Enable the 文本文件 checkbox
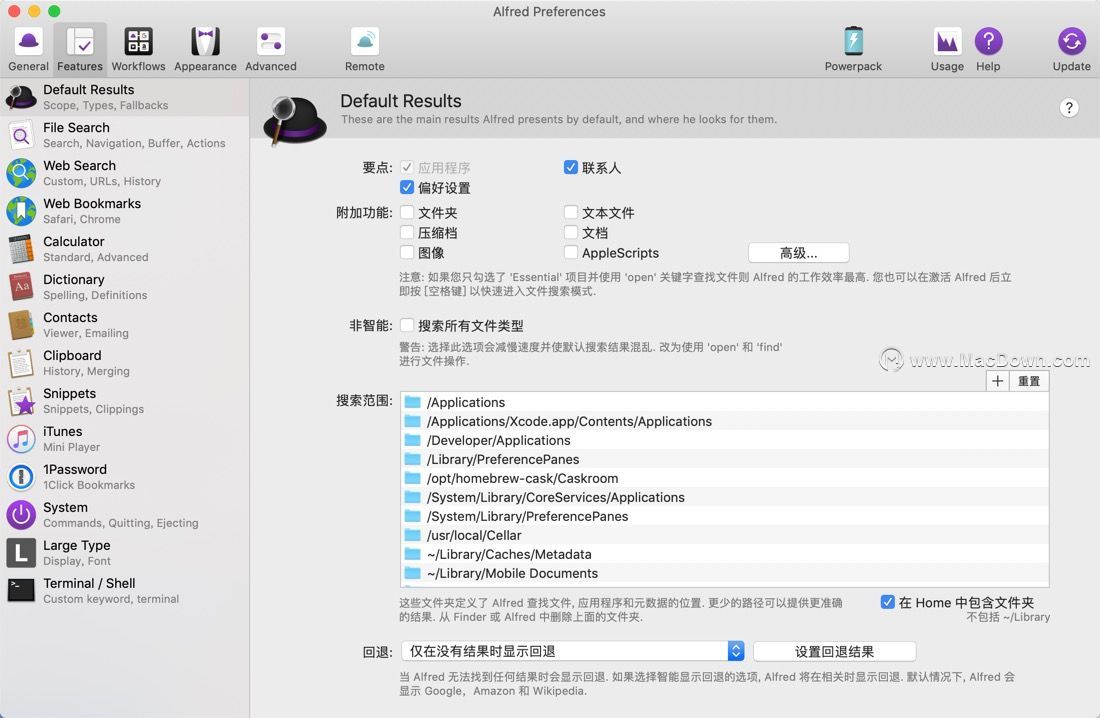 [x=570, y=212]
